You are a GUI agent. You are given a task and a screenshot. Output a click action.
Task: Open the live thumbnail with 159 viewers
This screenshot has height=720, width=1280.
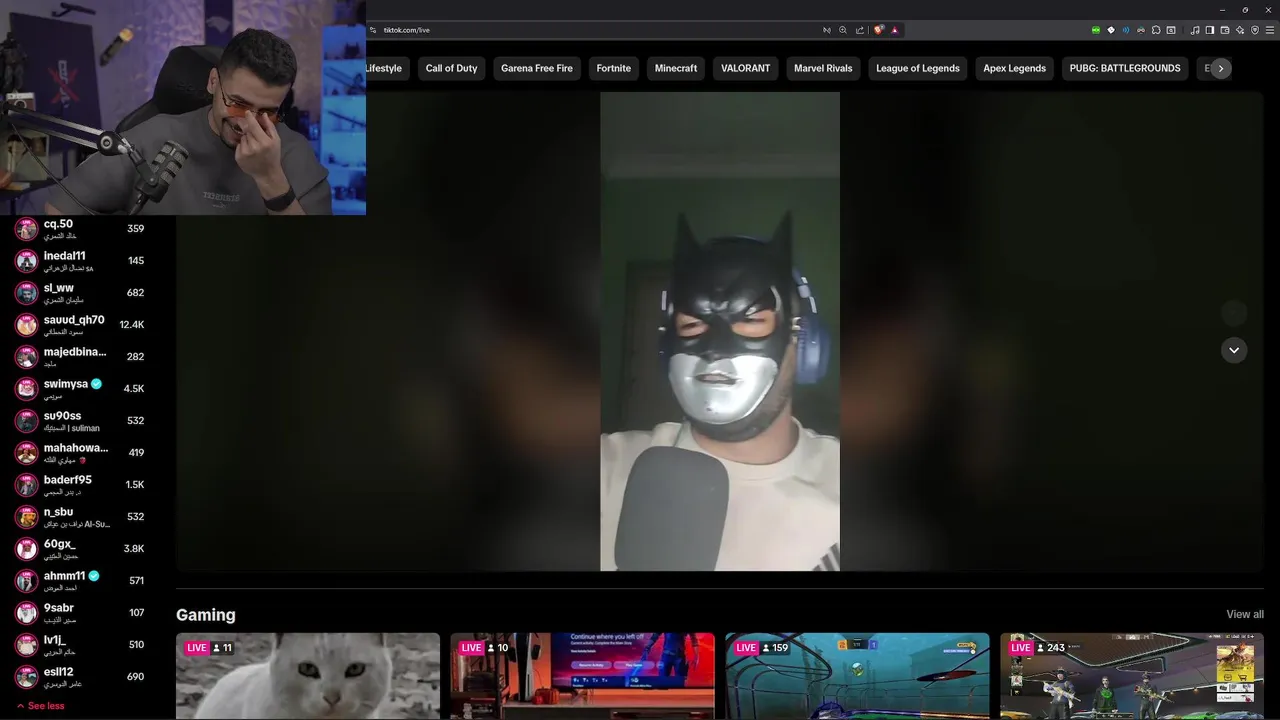[x=857, y=676]
